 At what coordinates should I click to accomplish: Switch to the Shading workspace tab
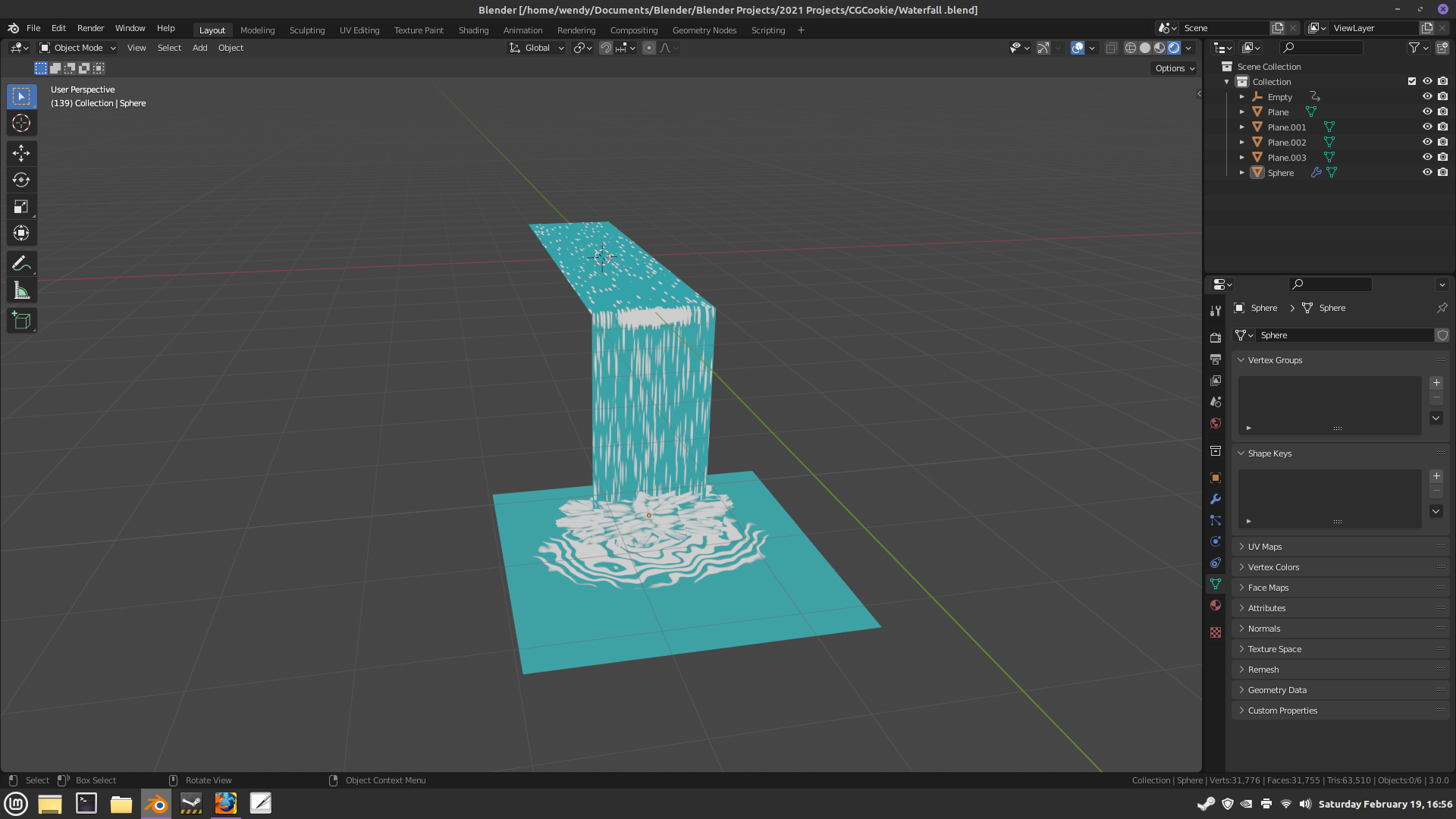point(473,30)
